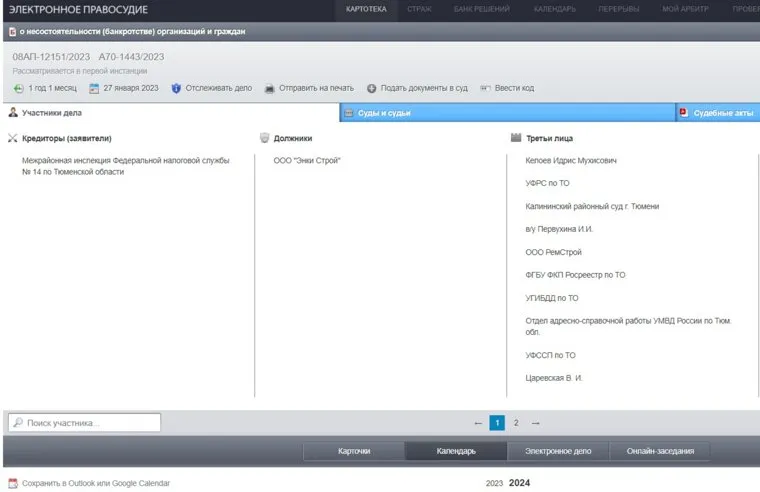
Task: Select year 2023 in the calendar
Action: [x=494, y=483]
